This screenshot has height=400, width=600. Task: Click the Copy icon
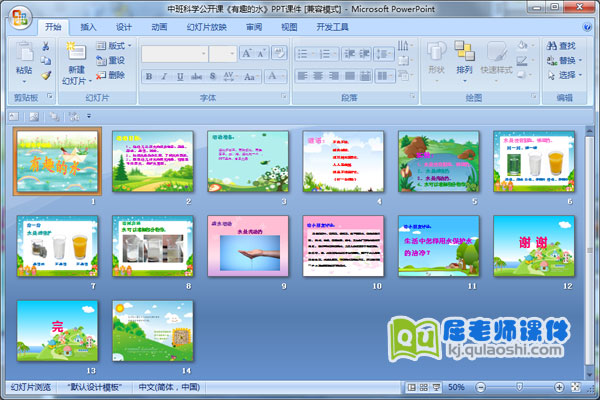point(46,60)
